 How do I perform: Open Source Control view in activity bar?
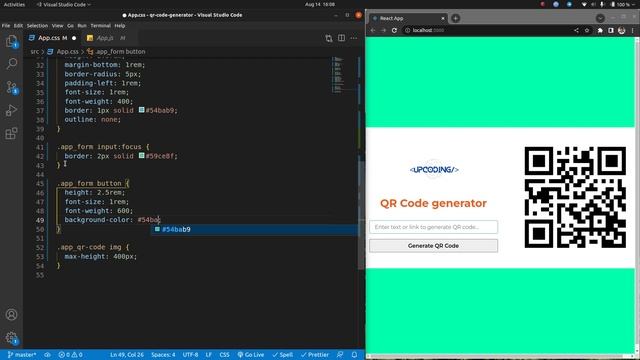click(x=11, y=87)
